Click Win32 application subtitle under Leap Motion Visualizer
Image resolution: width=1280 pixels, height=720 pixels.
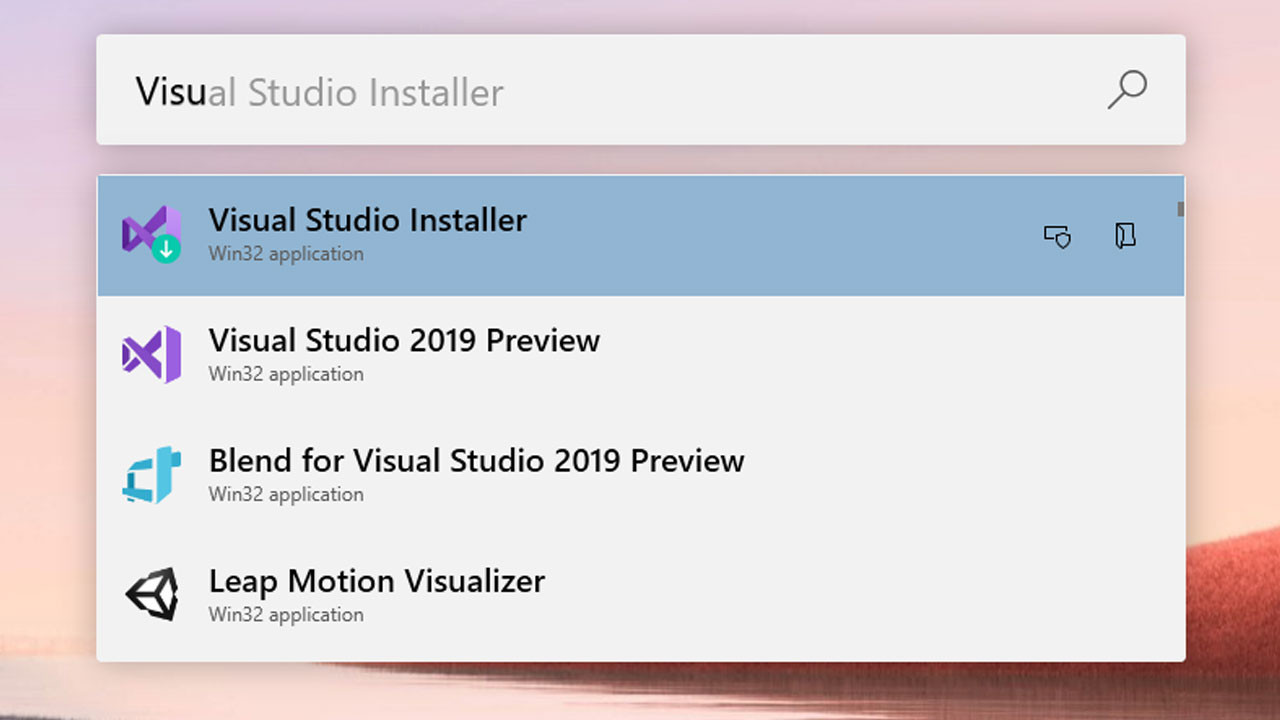(286, 614)
